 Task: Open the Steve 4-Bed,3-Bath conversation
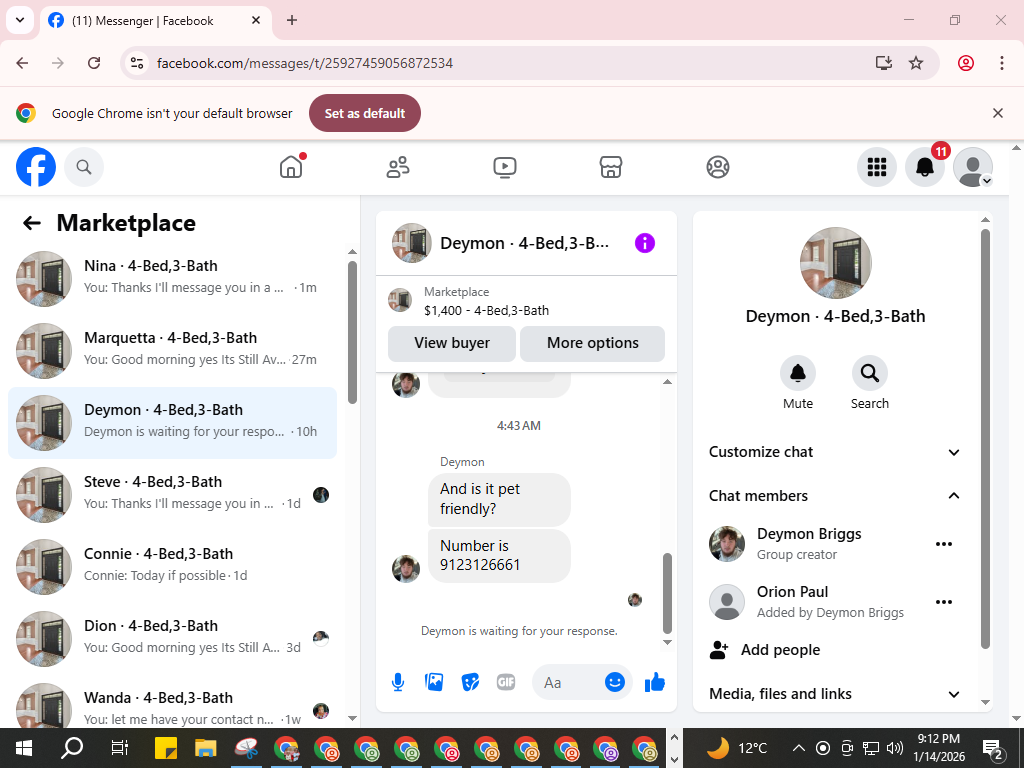click(x=172, y=494)
